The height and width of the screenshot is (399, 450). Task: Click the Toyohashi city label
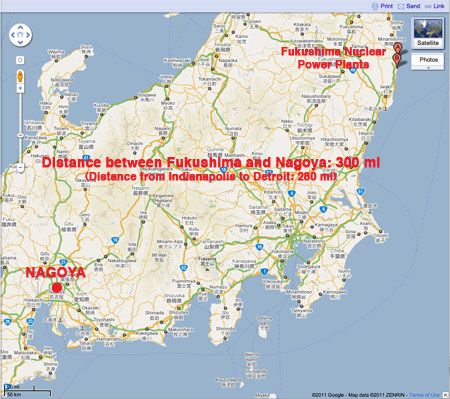pyautogui.click(x=104, y=321)
